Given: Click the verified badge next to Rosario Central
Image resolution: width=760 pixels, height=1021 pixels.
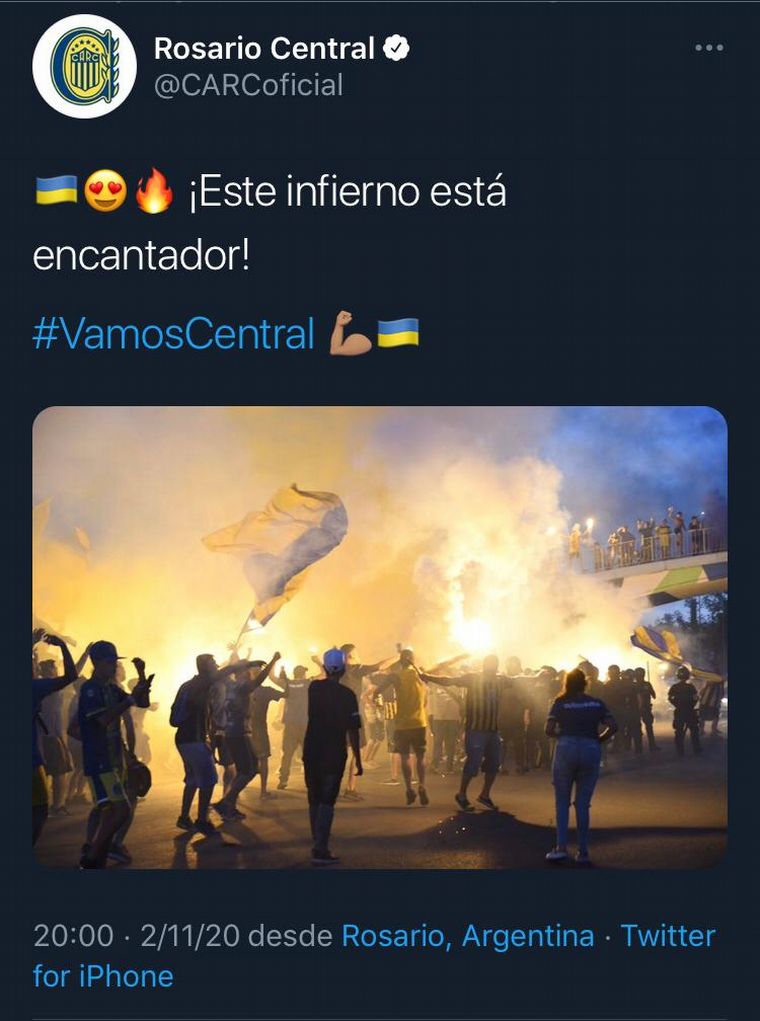Looking at the screenshot, I should [x=397, y=48].
